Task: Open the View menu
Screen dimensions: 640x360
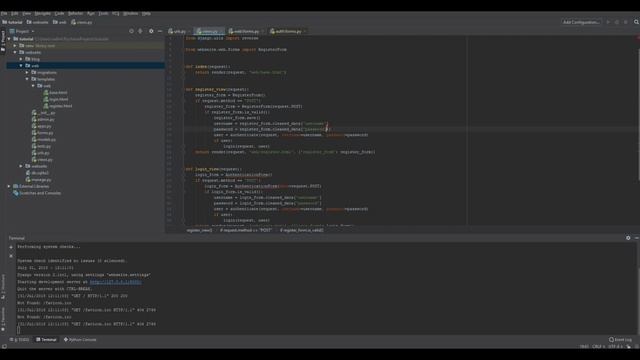Action: 27,13
